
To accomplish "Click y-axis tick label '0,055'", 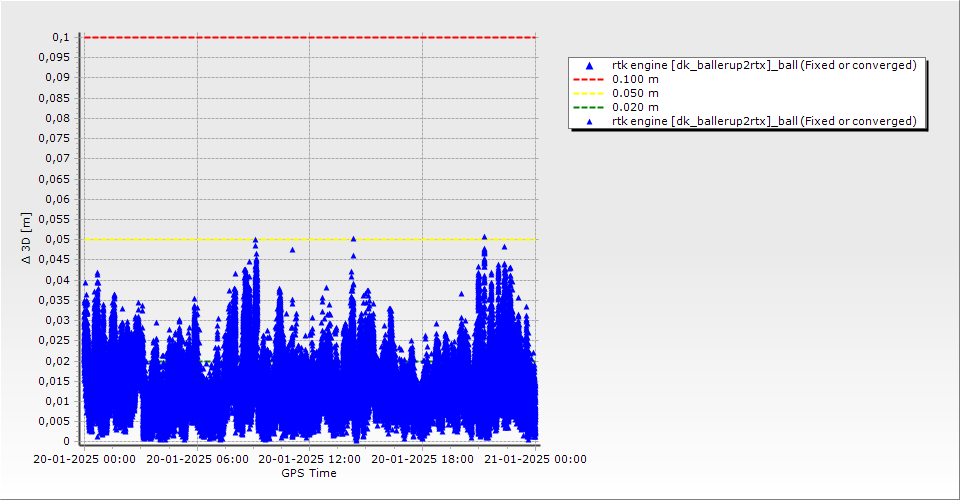I will point(54,219).
